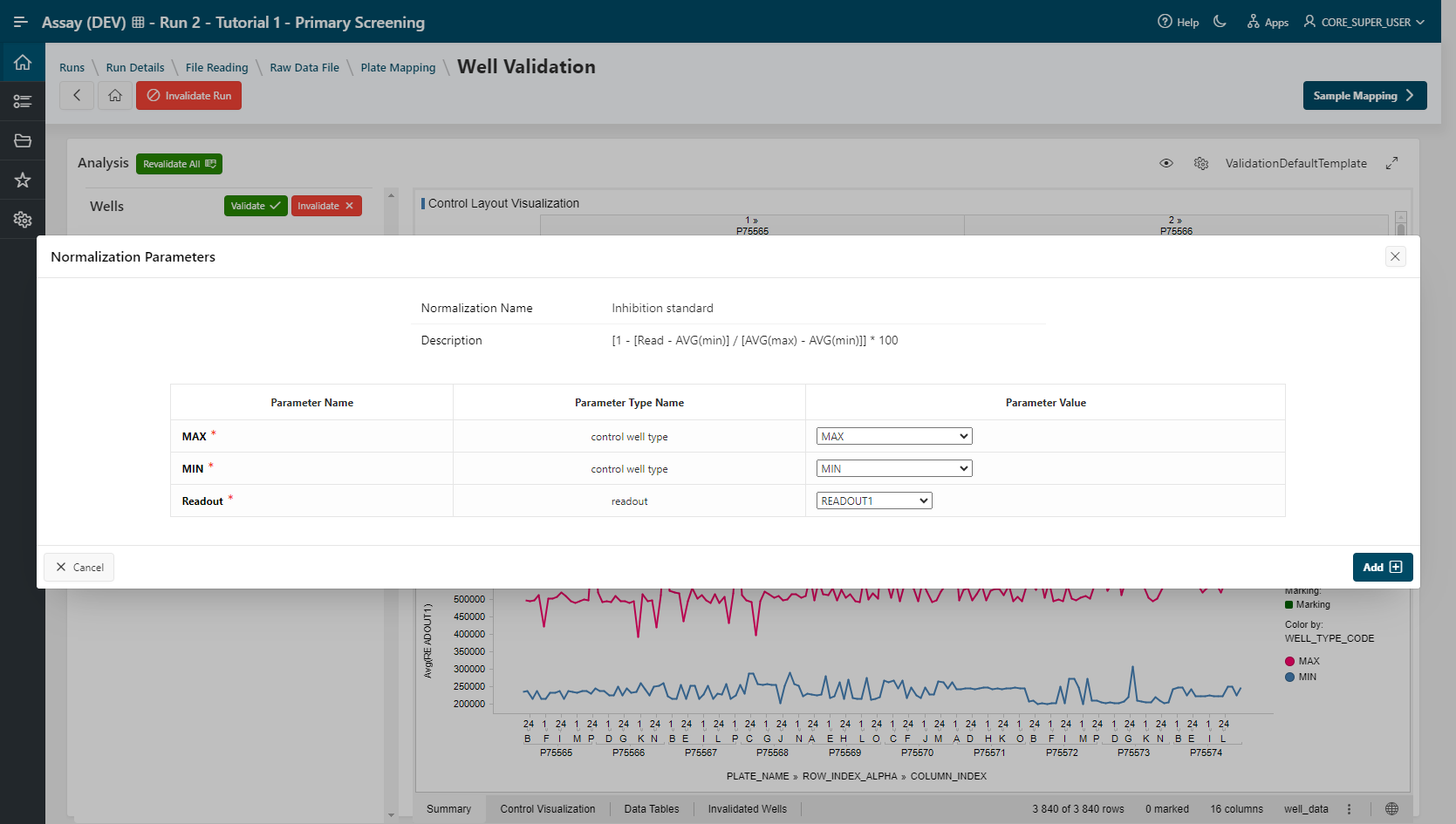Toggle dark mode moon icon
The width and height of the screenshot is (1456, 824).
click(x=1220, y=22)
